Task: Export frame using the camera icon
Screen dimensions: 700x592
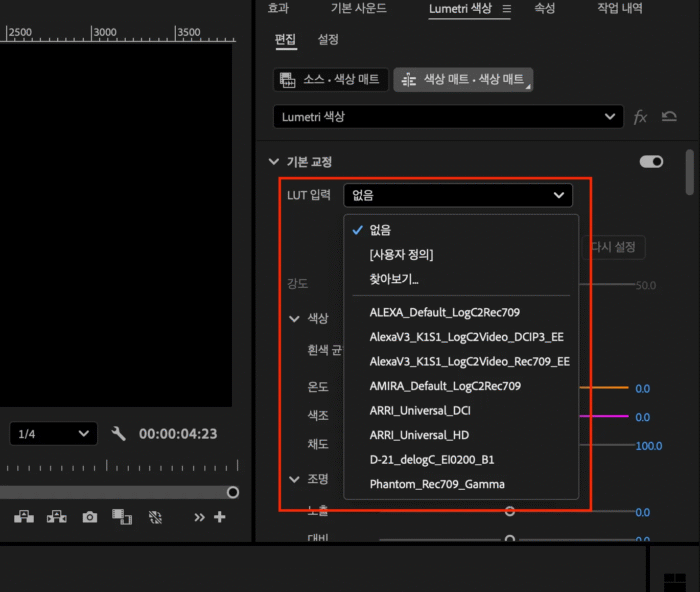Action: [90, 517]
